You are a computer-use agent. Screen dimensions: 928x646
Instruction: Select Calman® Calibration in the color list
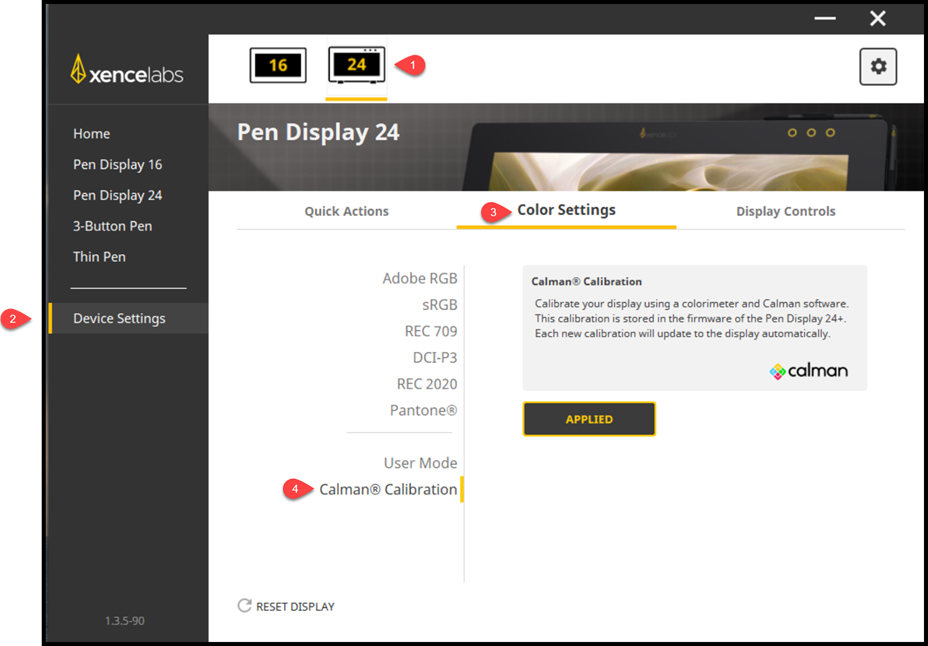point(388,489)
